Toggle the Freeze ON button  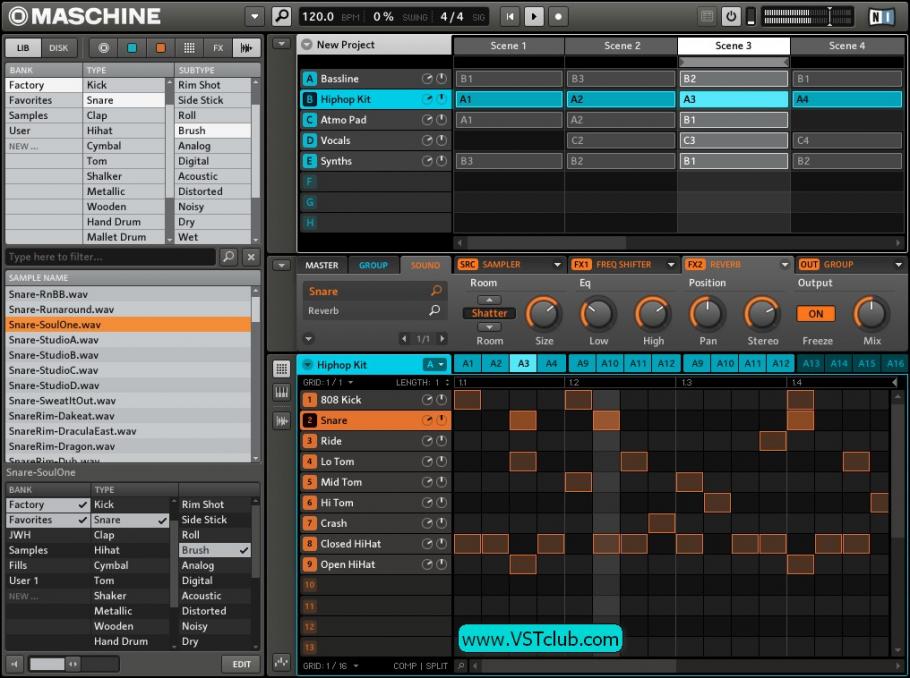pyautogui.click(x=816, y=313)
